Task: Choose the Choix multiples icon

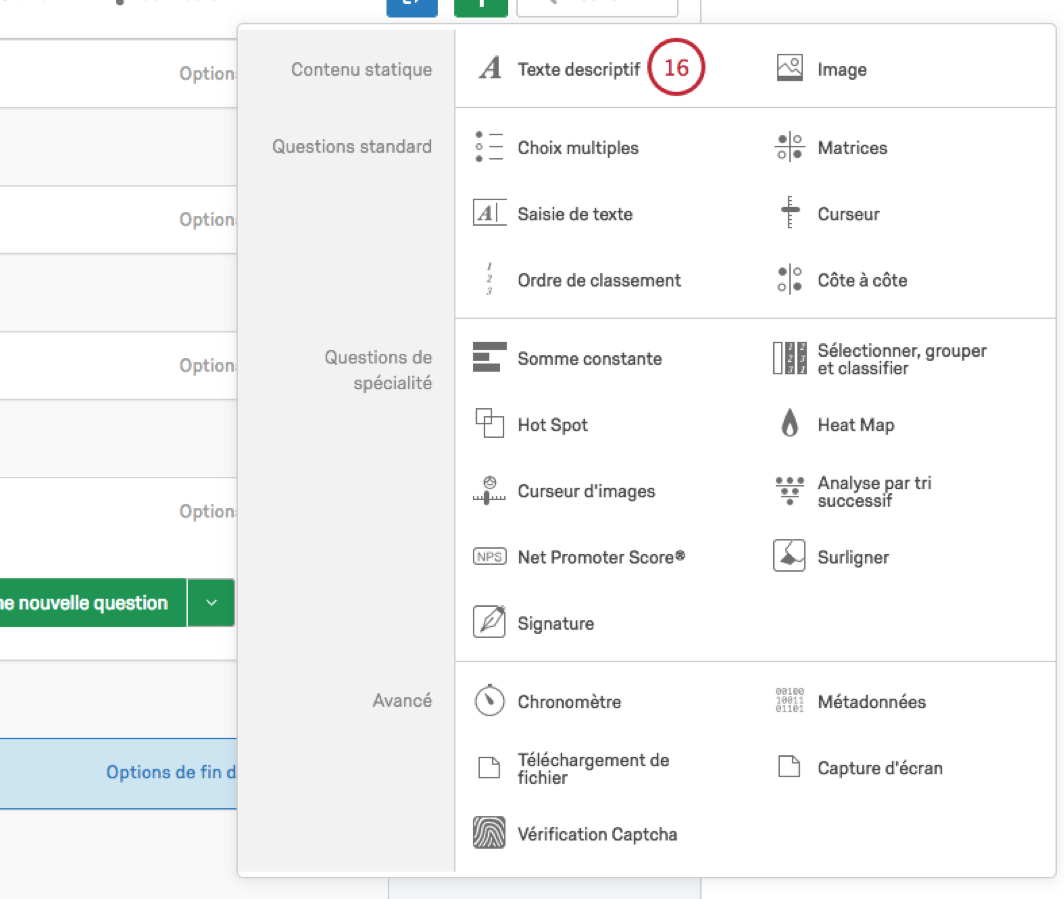Action: (489, 147)
